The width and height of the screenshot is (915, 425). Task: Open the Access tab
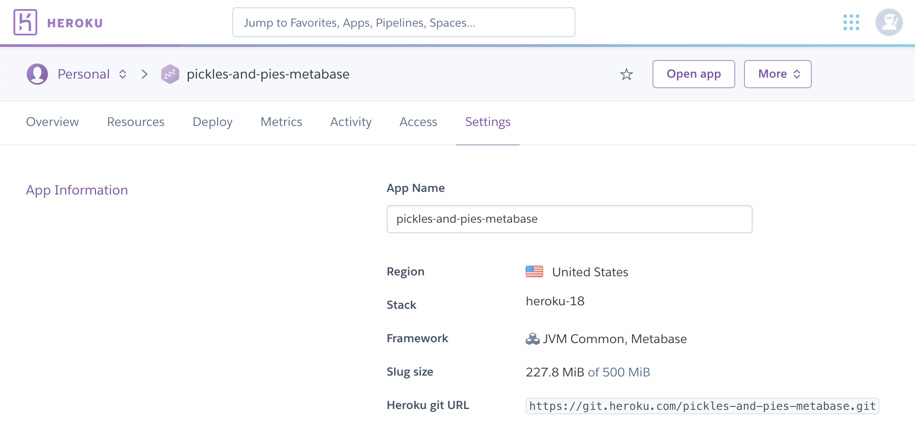pyautogui.click(x=418, y=122)
